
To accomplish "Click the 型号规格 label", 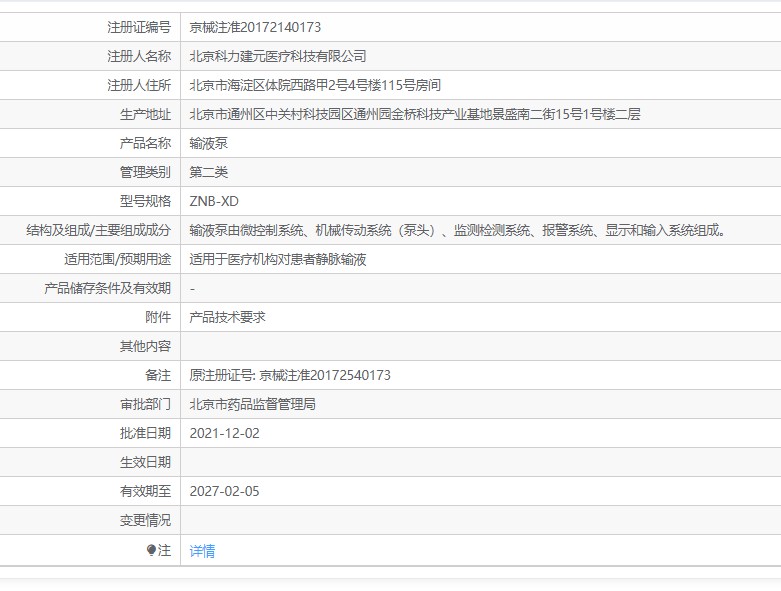I will (x=145, y=201).
